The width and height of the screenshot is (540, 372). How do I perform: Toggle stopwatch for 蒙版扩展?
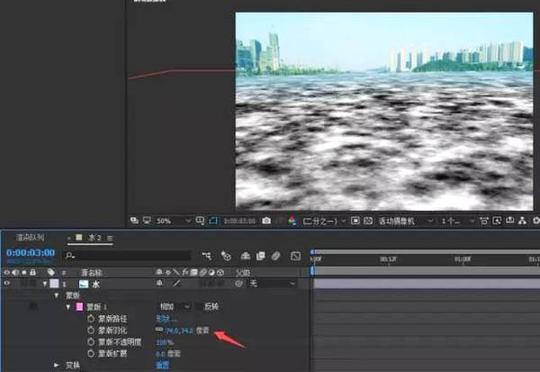tap(91, 353)
